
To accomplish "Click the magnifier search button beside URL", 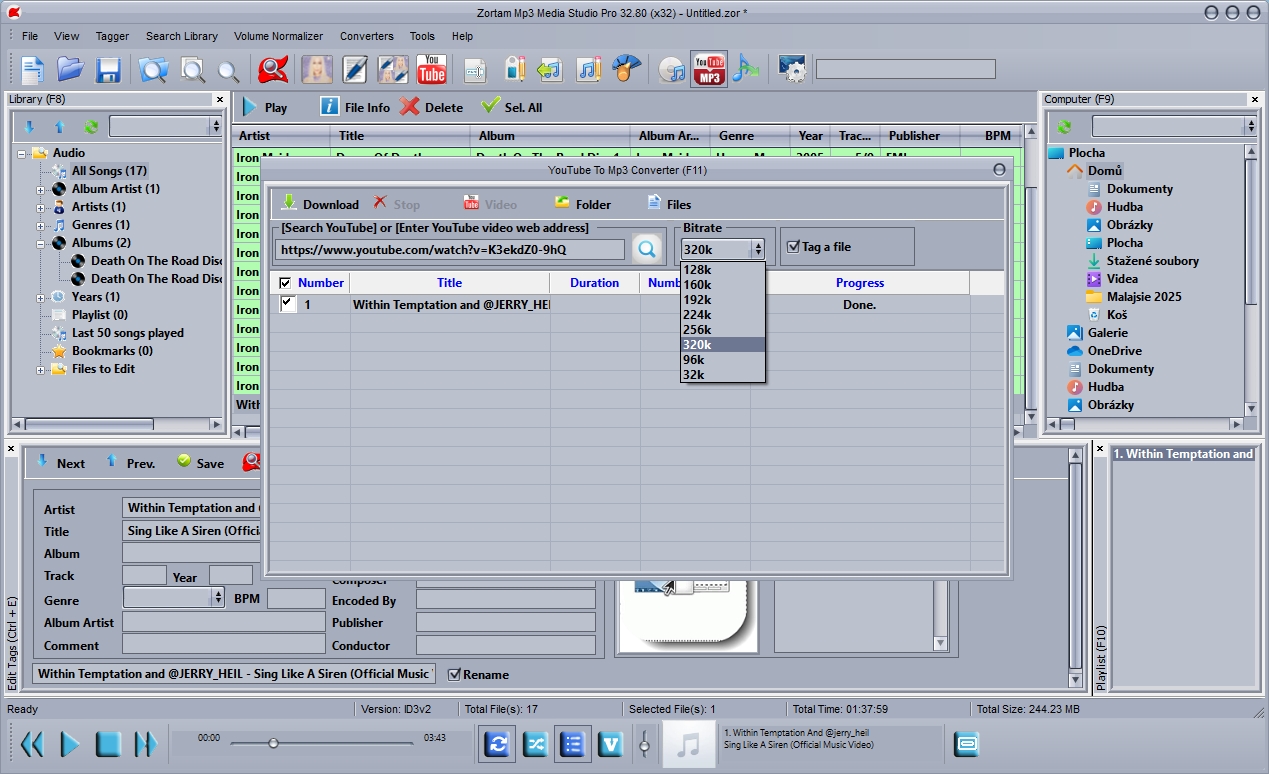I will coord(647,249).
